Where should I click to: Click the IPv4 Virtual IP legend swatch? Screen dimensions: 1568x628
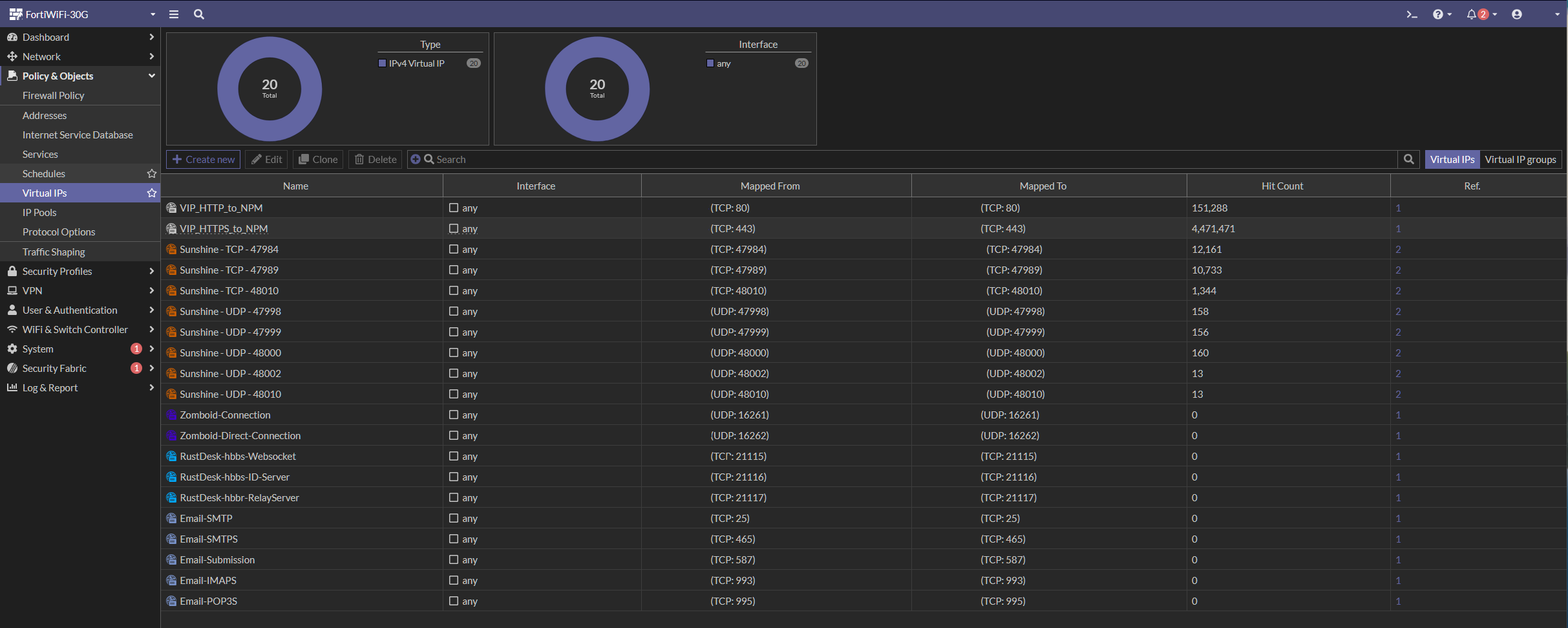(x=383, y=63)
